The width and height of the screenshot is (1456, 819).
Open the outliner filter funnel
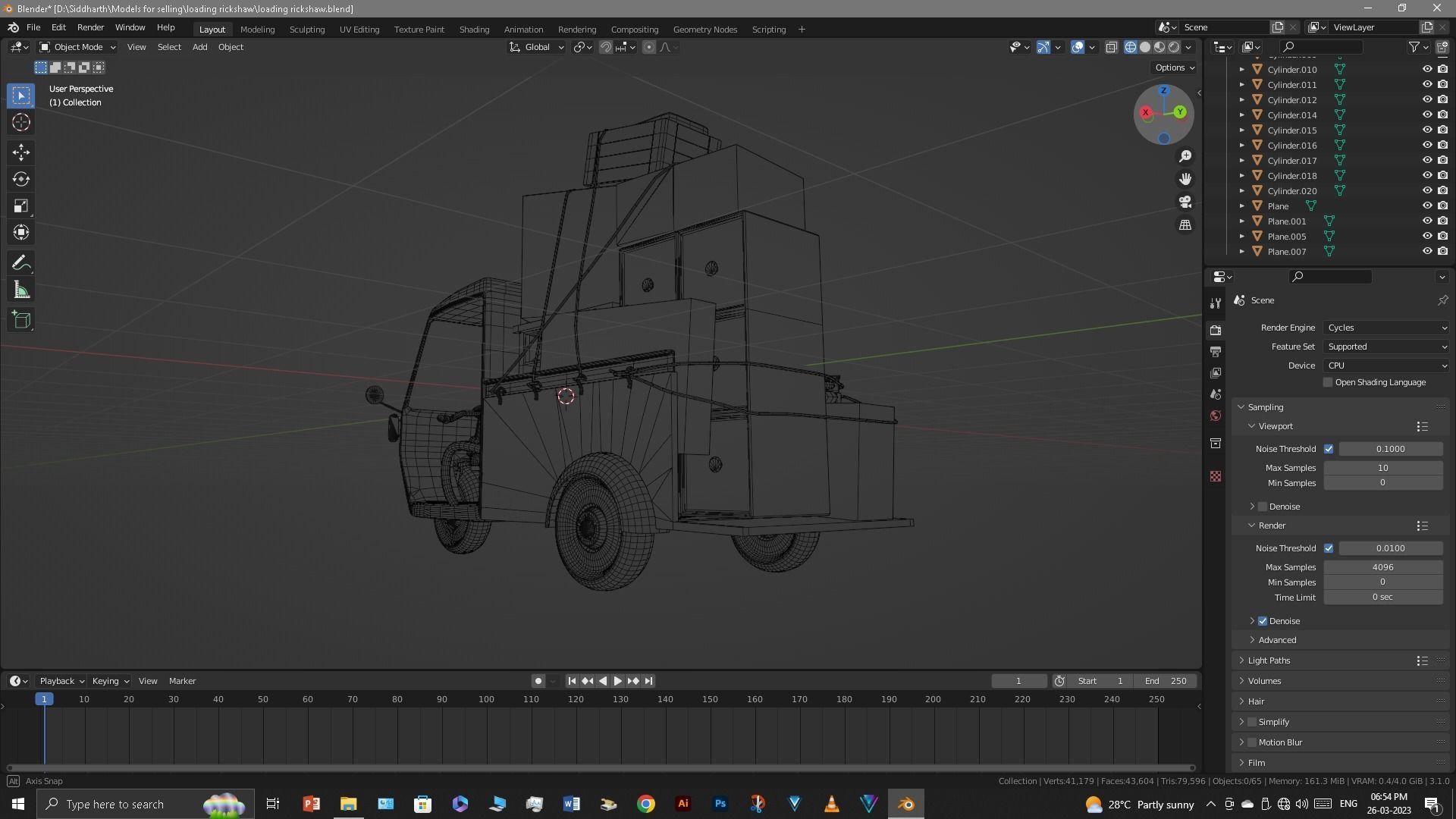(1414, 47)
